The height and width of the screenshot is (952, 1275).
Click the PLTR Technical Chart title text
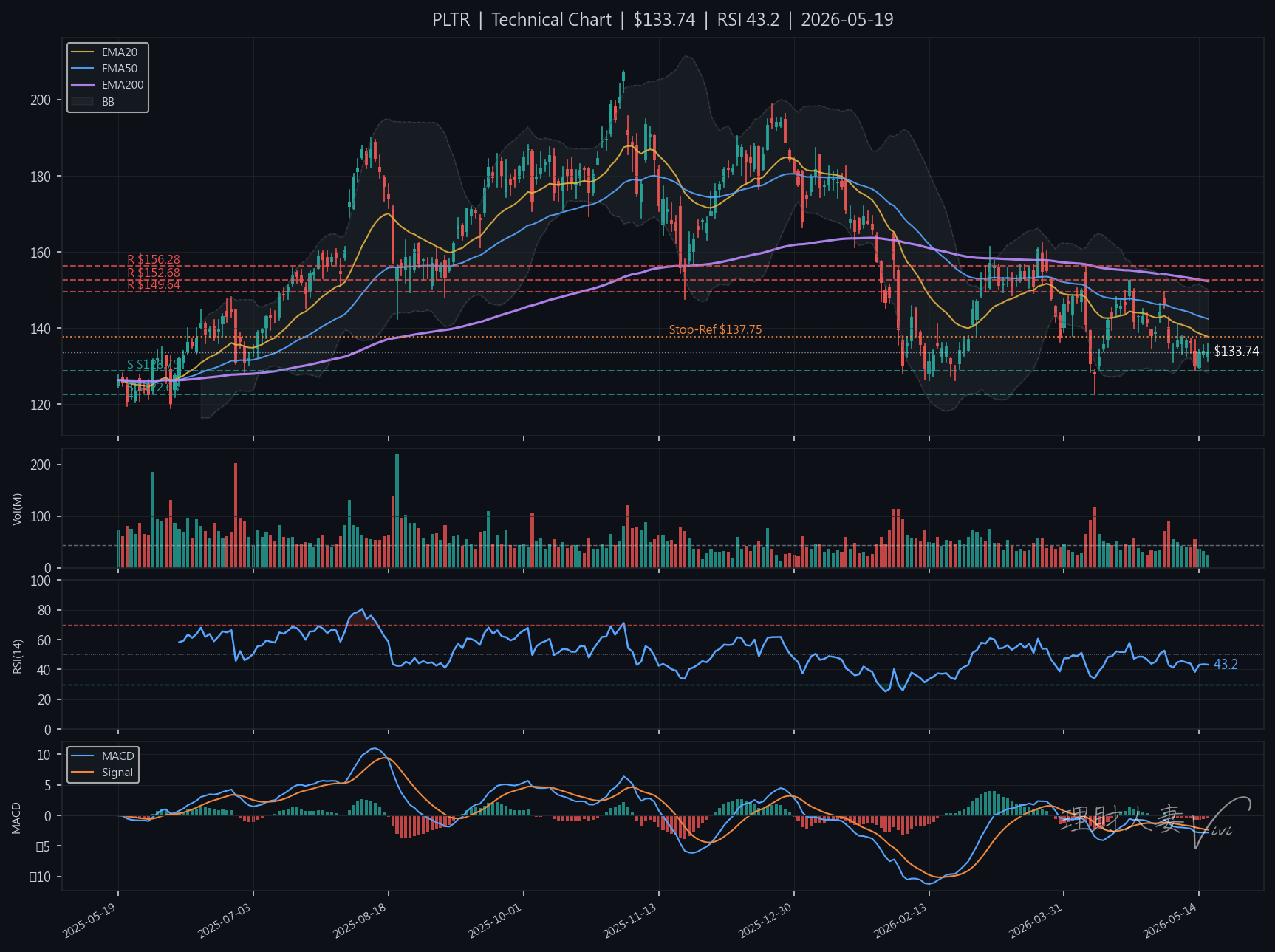point(663,20)
